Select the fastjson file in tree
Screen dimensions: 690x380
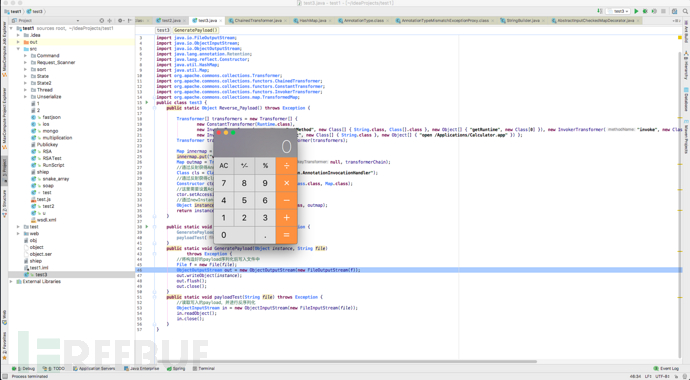point(51,117)
